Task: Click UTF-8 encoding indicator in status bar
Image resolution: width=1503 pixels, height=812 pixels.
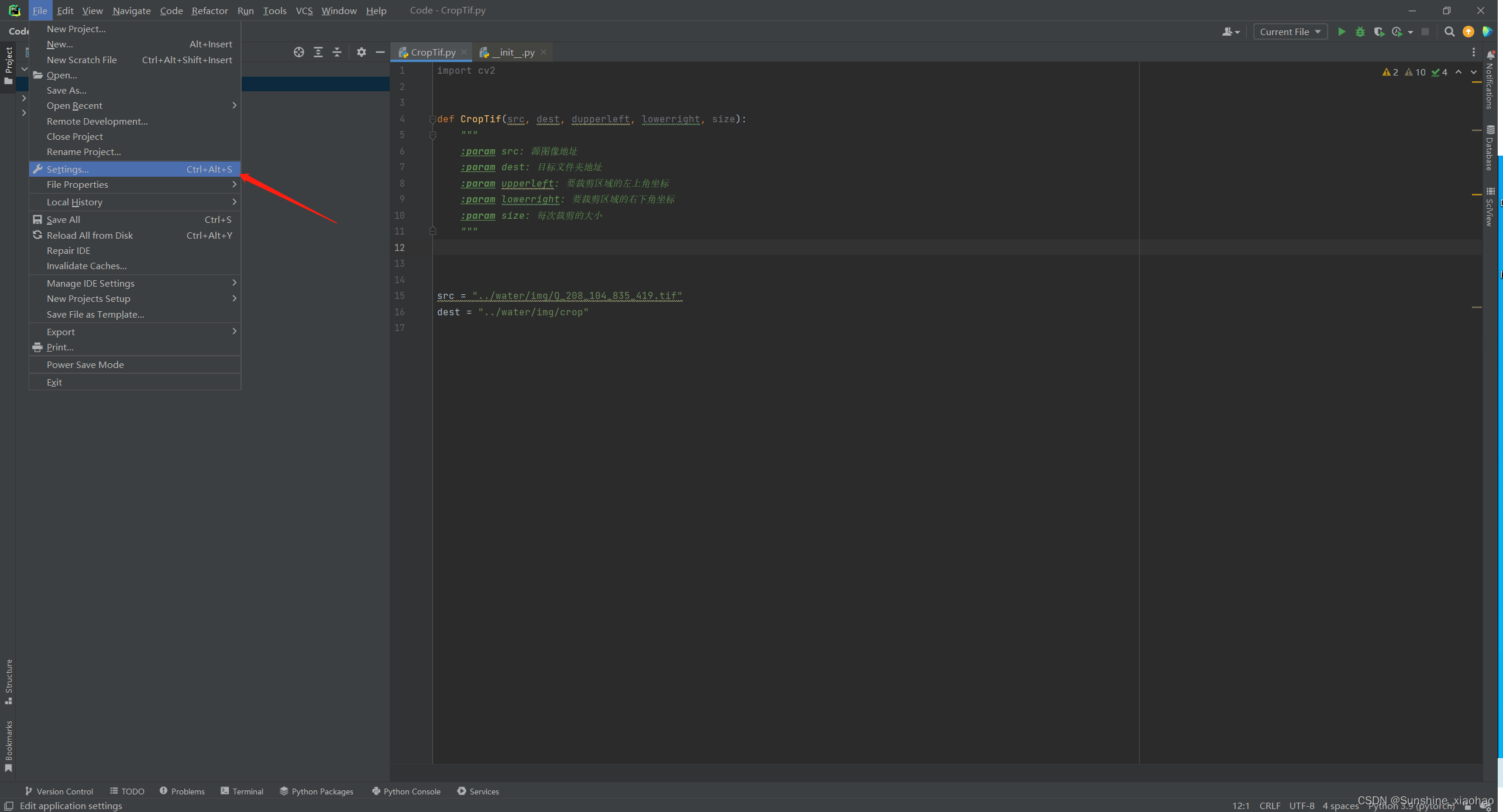Action: click(x=1302, y=806)
